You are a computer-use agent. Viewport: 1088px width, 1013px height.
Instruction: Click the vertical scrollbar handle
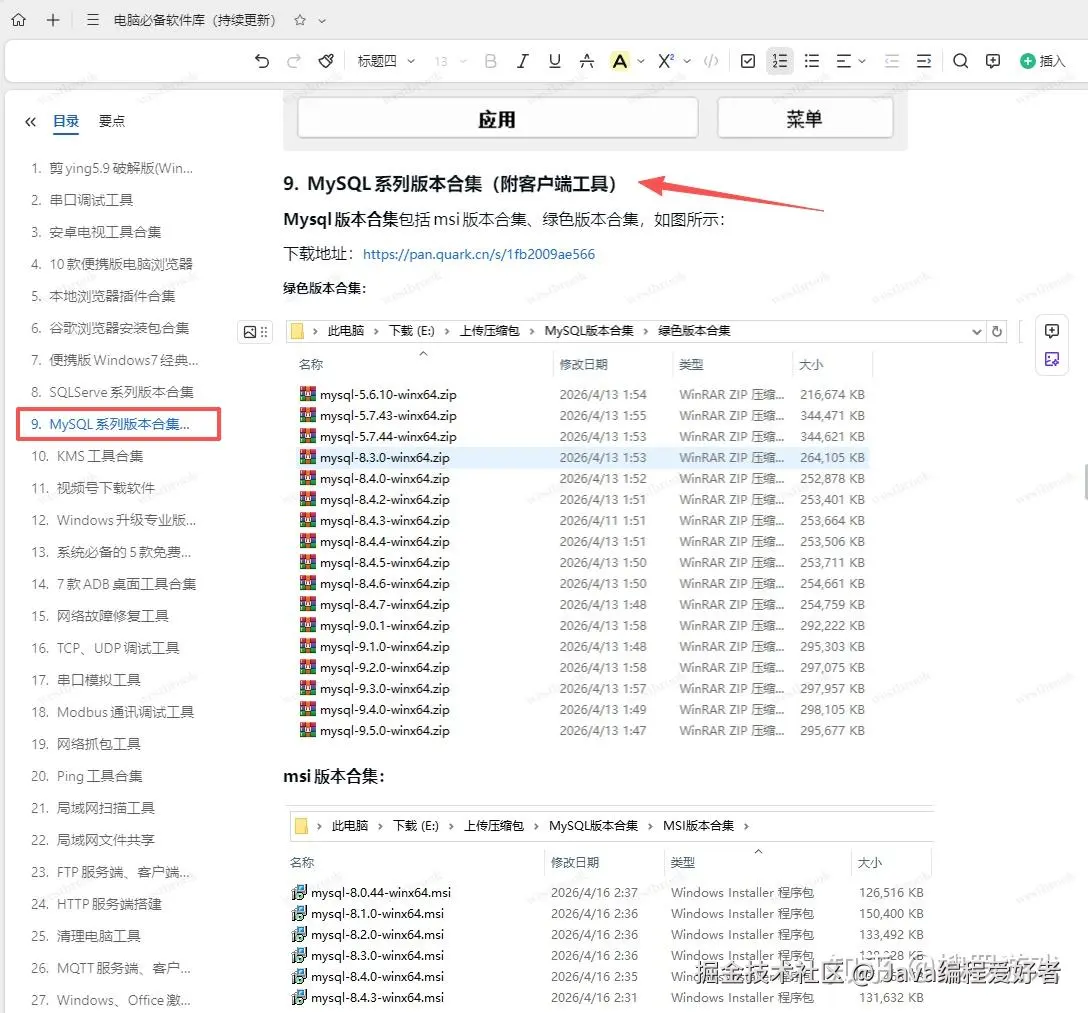pos(1085,483)
